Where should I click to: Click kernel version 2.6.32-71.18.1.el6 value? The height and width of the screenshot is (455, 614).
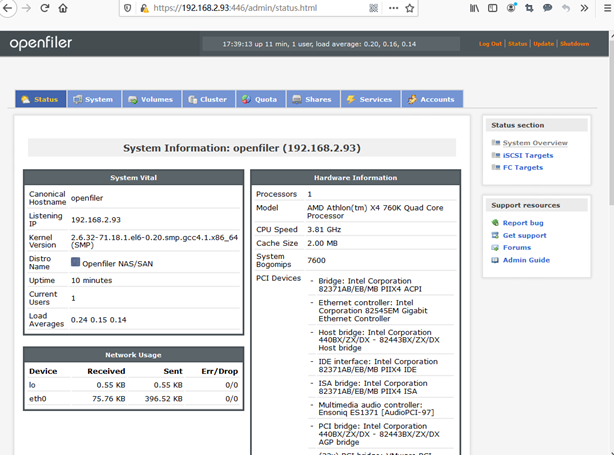(x=154, y=241)
